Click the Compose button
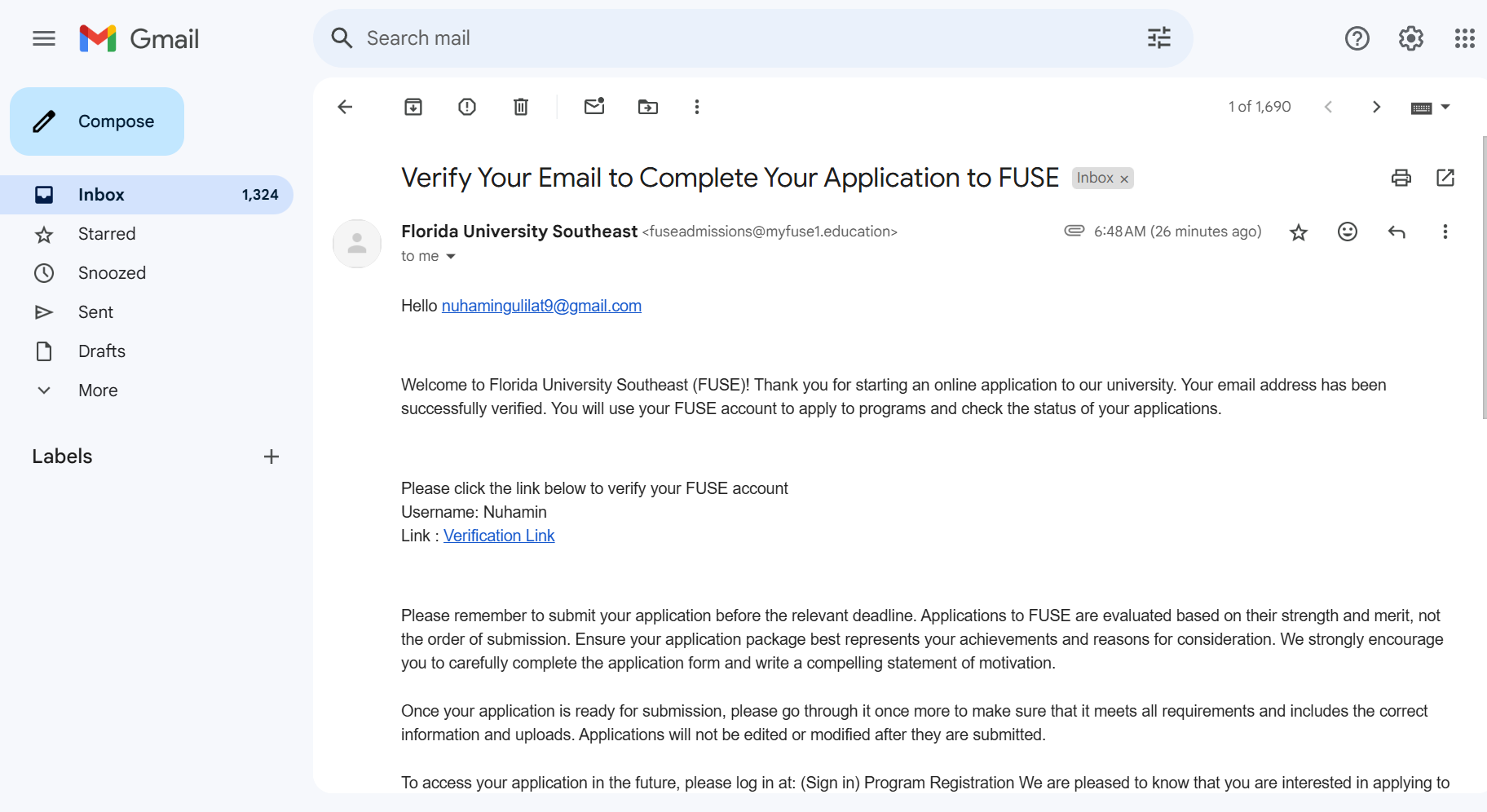The image size is (1487, 812). [97, 121]
